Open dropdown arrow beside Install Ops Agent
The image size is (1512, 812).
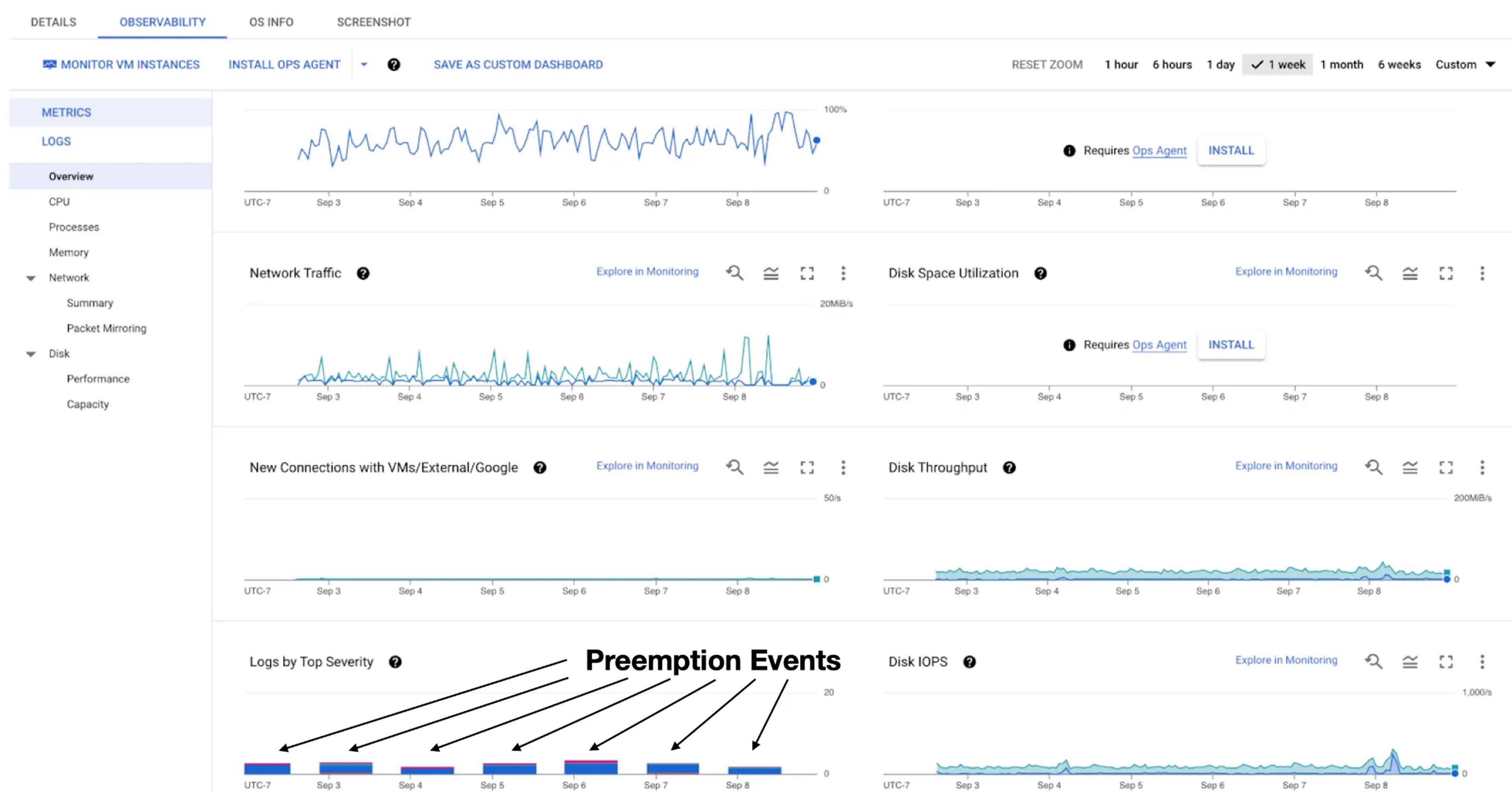tap(364, 65)
